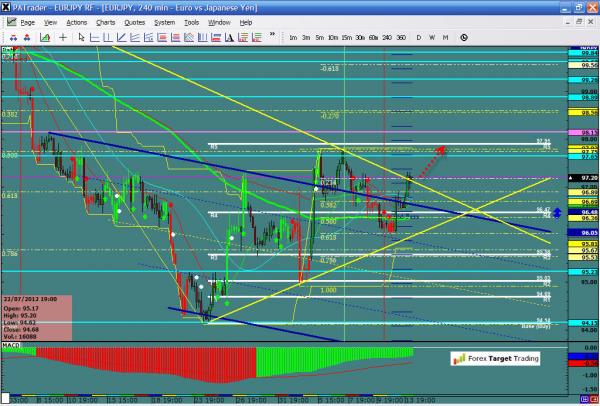Expand the toolbar overflow chevron
Viewport: 600px width, 406px height.
coord(272,34)
